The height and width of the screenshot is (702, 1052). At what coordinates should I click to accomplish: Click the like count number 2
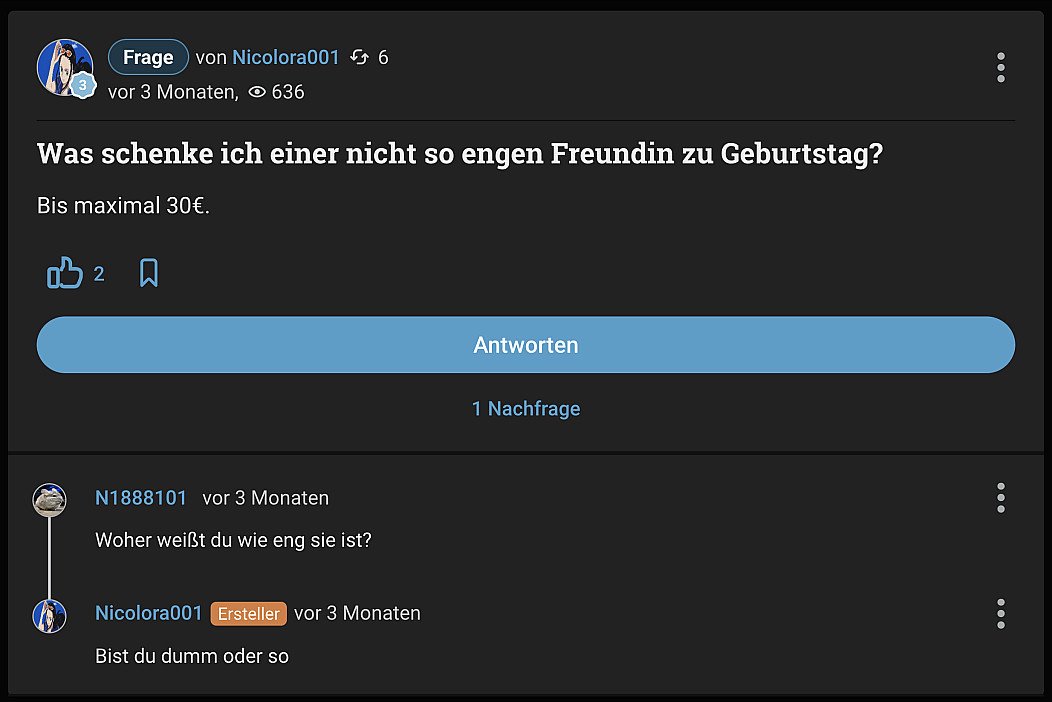(x=99, y=274)
